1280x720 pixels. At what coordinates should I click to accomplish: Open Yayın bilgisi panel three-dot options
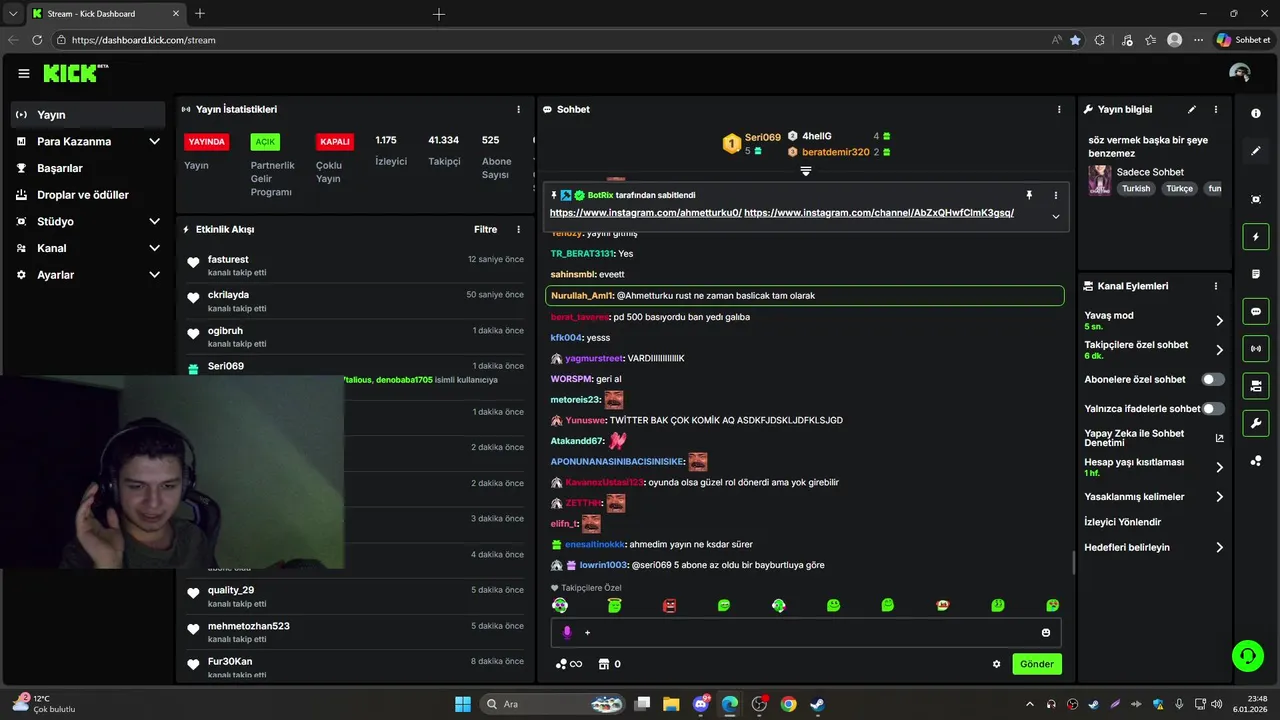coord(1216,109)
